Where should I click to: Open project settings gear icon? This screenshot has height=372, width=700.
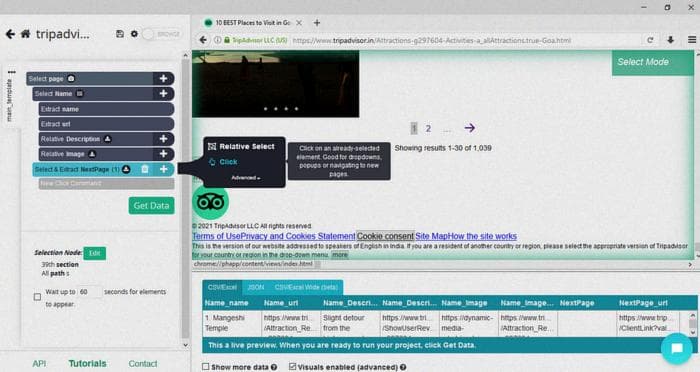[134, 33]
